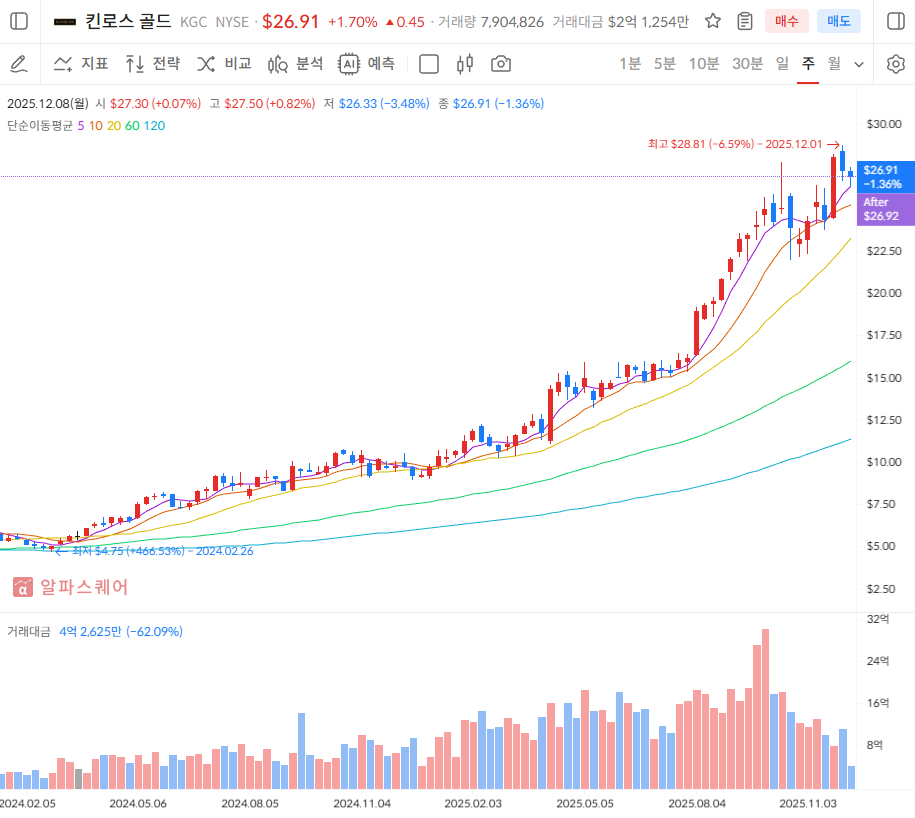The height and width of the screenshot is (818, 915).
Task: Click the square fullscreen layout icon
Action: pos(429,64)
